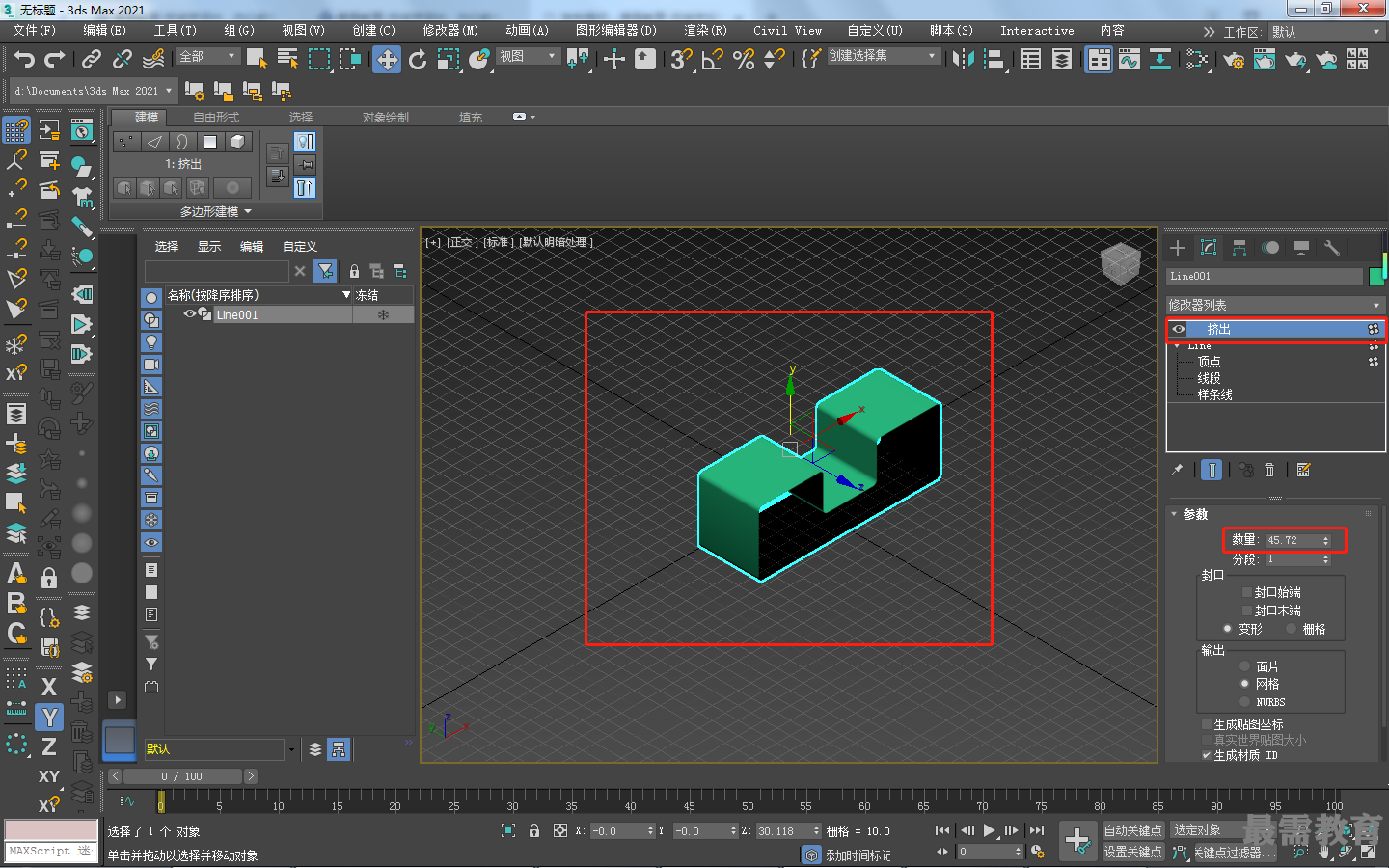Select the Vertex sub-object level

[x=1210, y=362]
